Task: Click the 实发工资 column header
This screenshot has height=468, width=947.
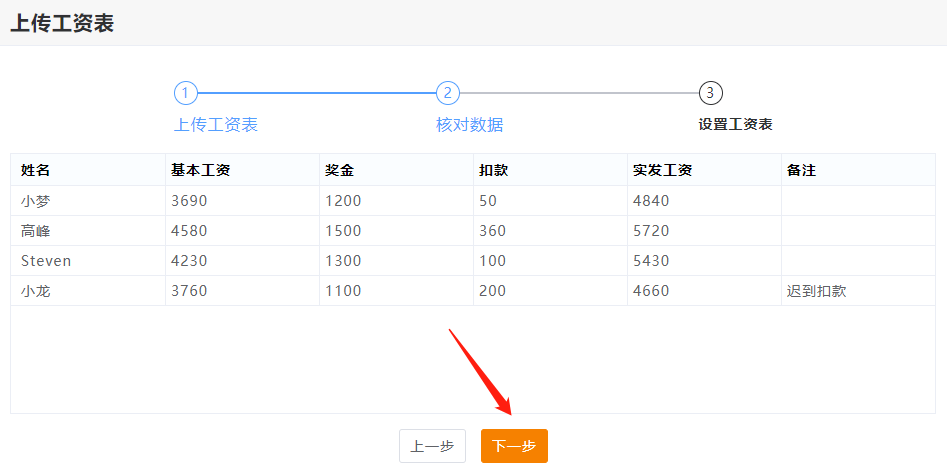Action: point(662,170)
